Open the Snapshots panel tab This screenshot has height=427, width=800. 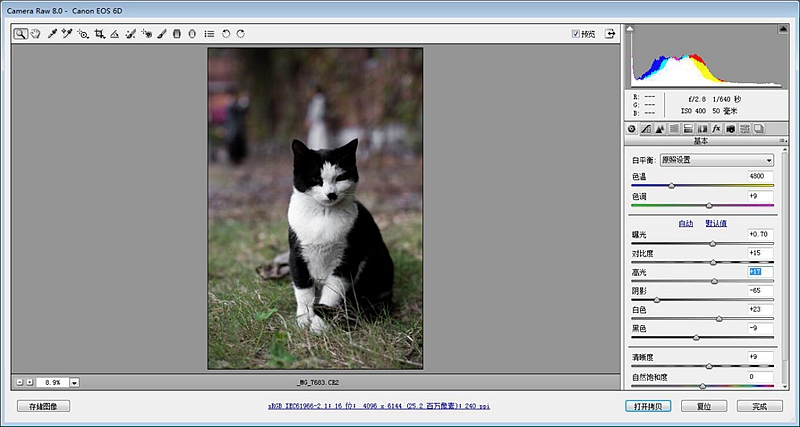759,129
